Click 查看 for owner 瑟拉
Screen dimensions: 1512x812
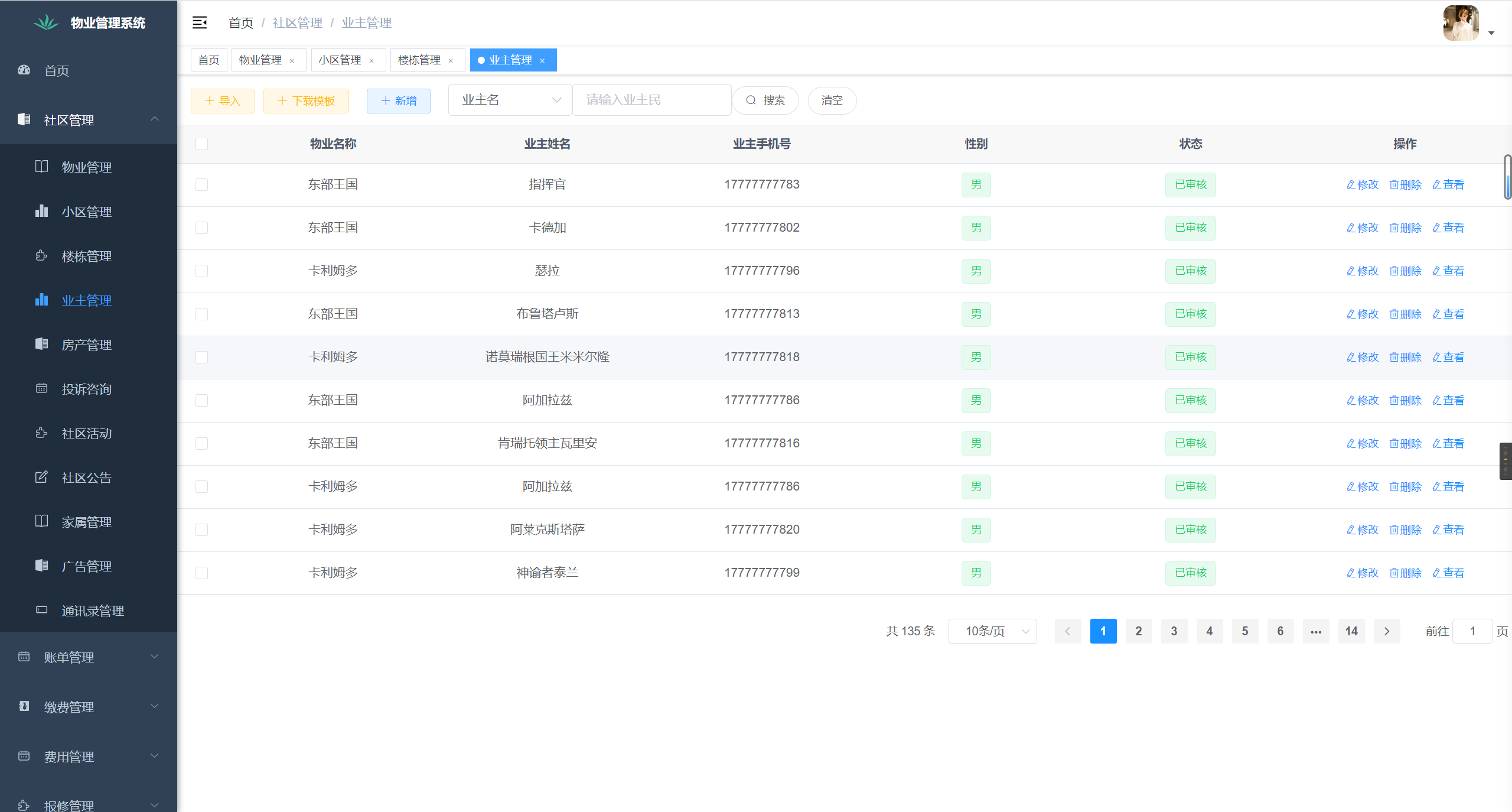pyautogui.click(x=1448, y=271)
